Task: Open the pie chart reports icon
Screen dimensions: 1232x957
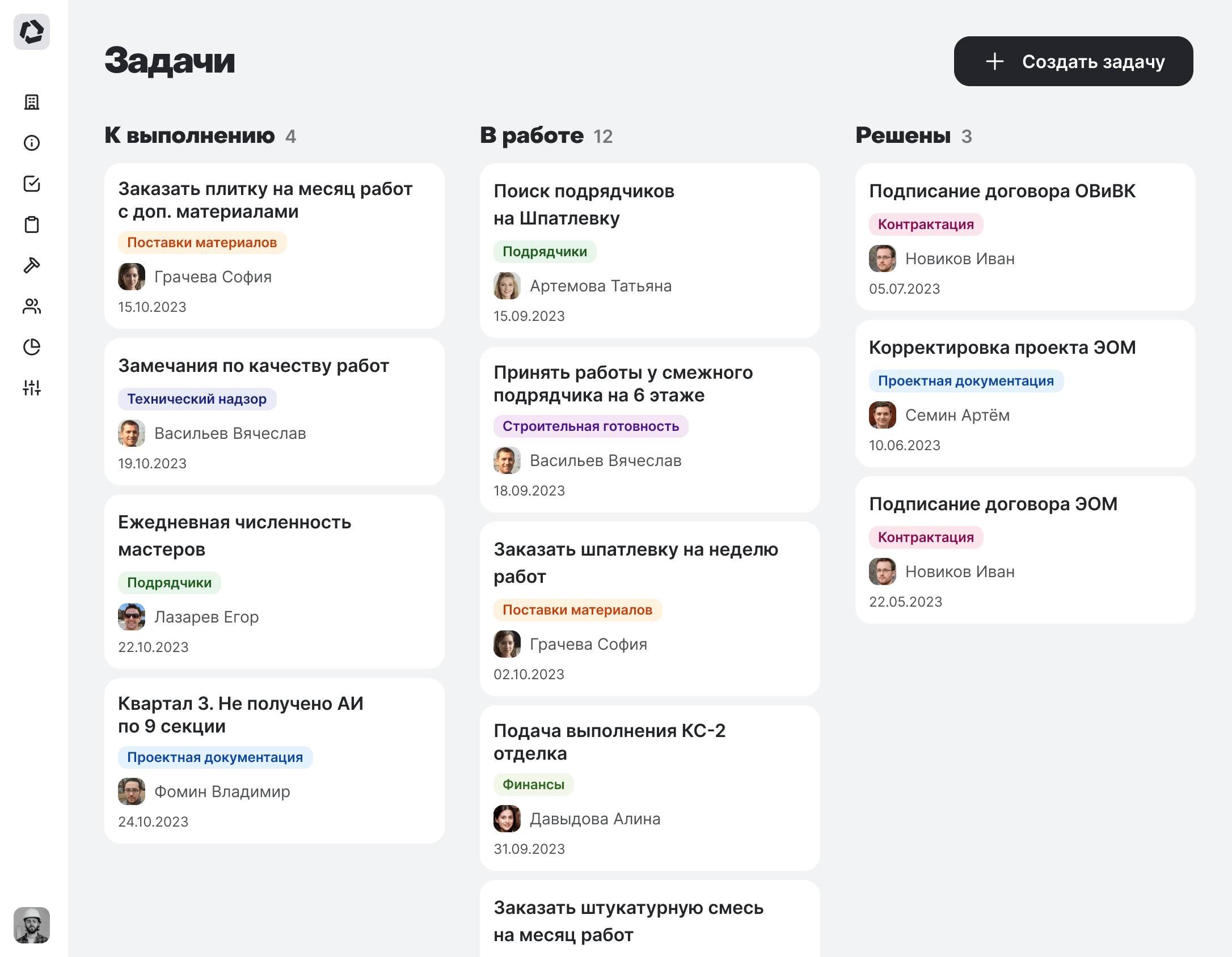Action: click(x=32, y=347)
